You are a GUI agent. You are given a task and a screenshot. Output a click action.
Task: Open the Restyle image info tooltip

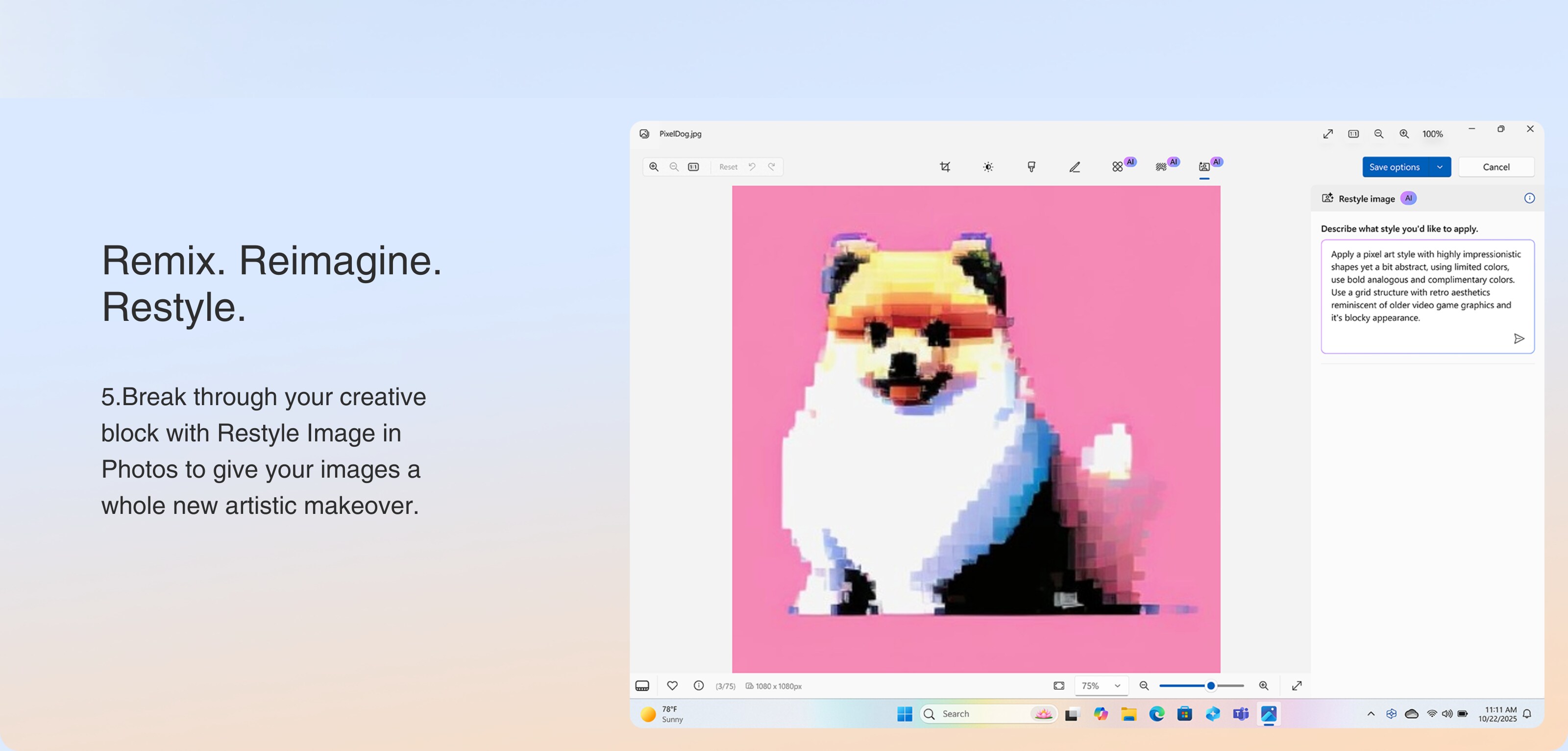(x=1530, y=198)
